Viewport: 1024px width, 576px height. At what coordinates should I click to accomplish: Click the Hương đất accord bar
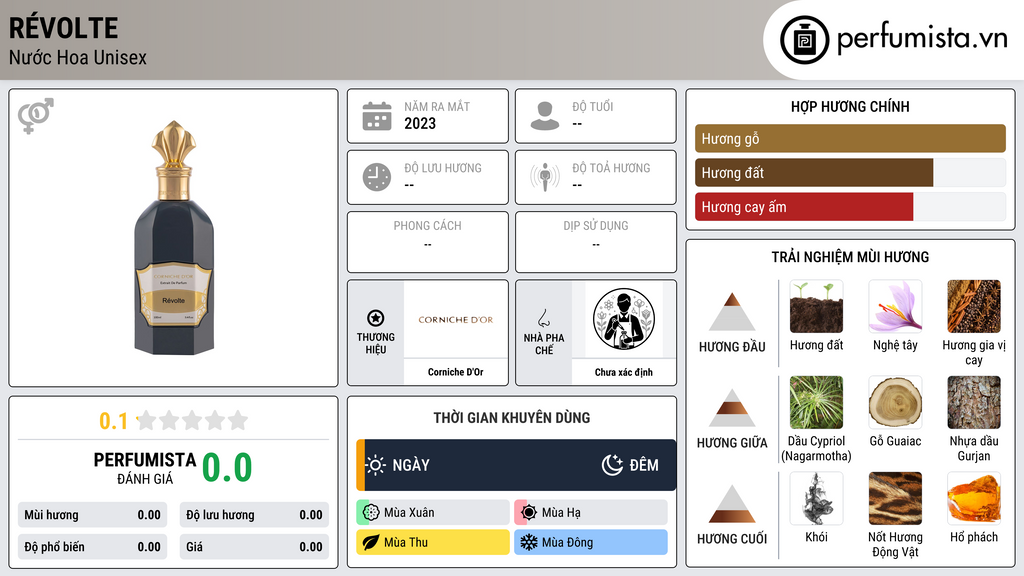pyautogui.click(x=850, y=172)
